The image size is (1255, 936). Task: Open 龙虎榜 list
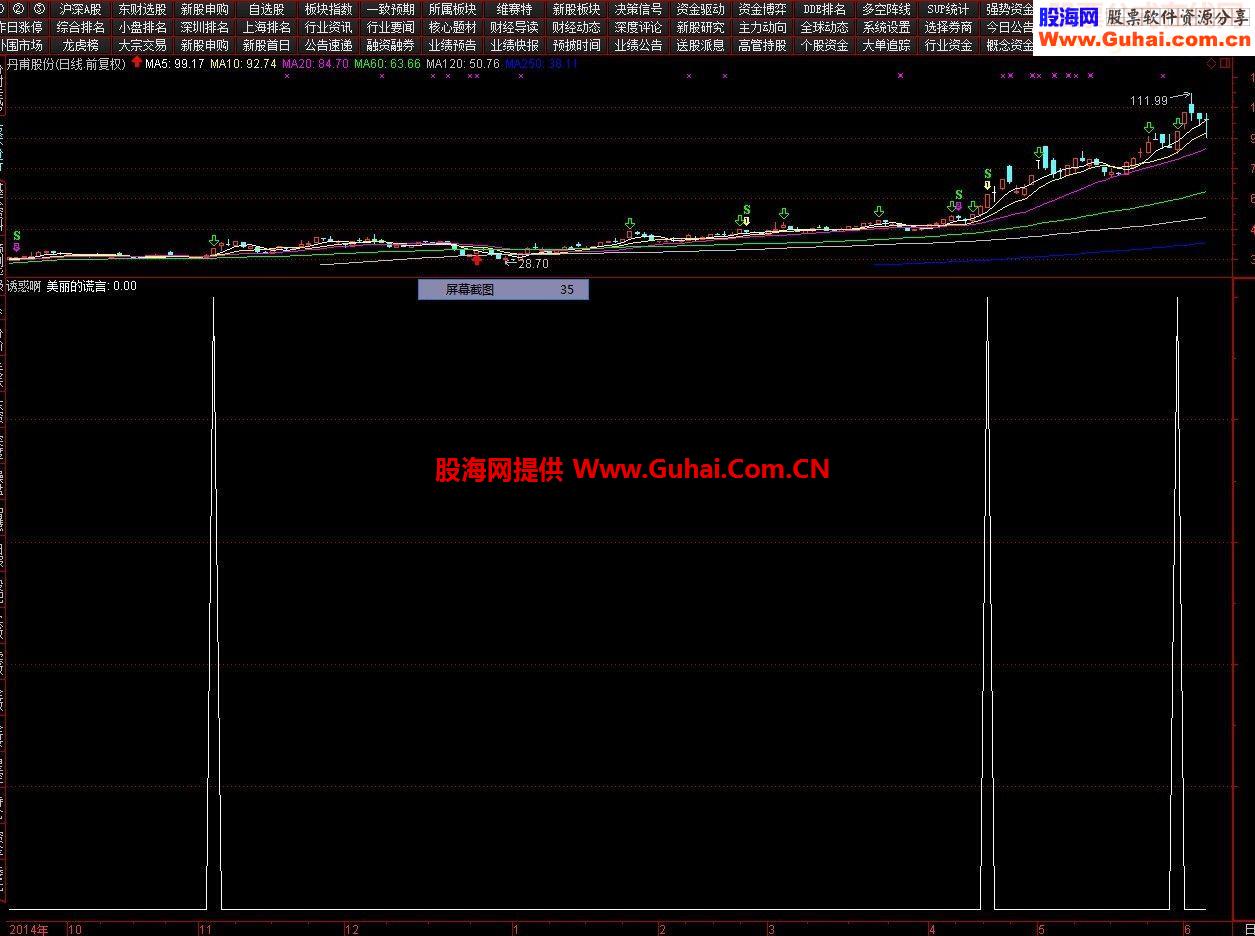pos(81,45)
